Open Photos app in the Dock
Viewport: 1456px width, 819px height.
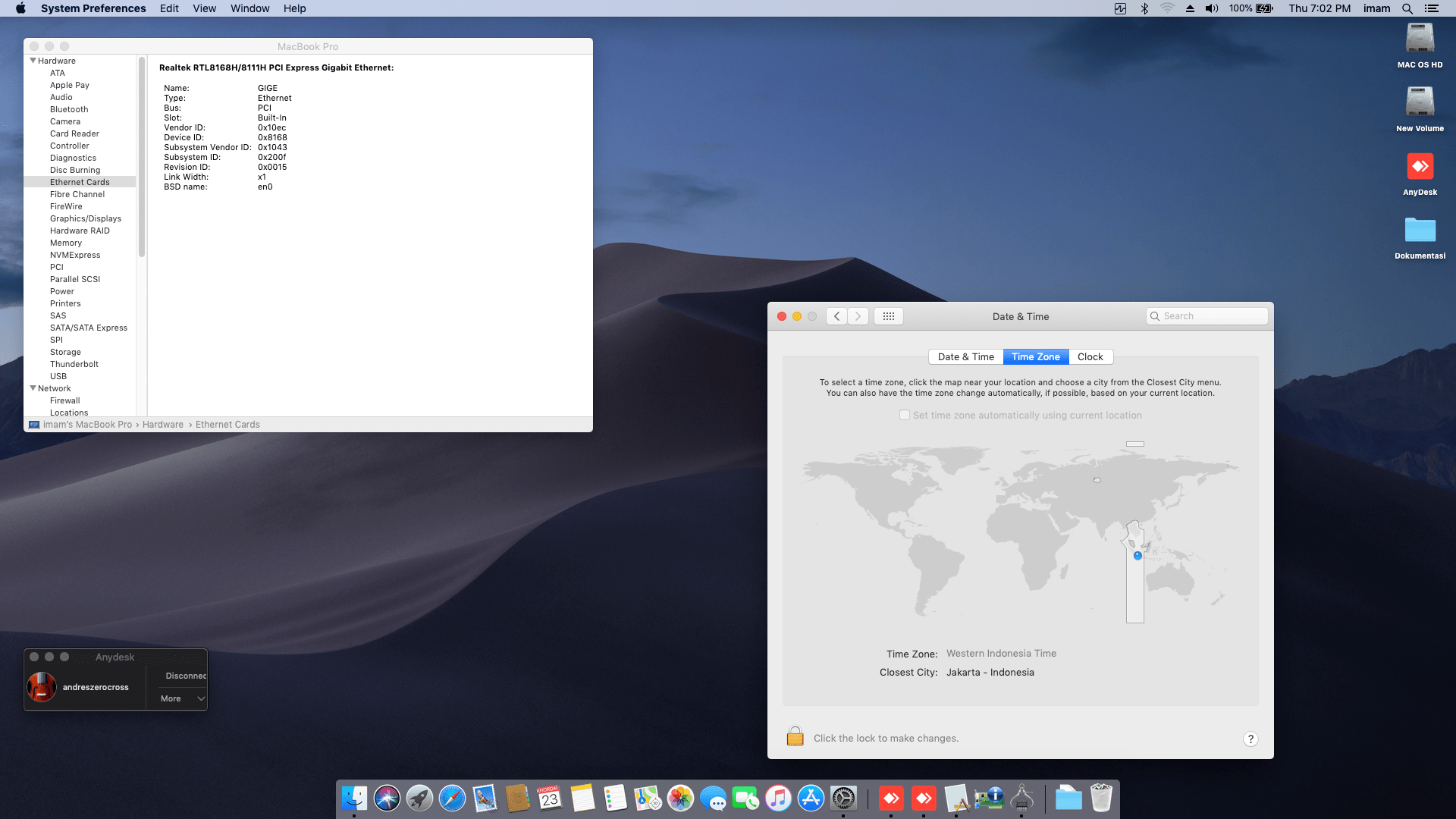click(x=680, y=798)
